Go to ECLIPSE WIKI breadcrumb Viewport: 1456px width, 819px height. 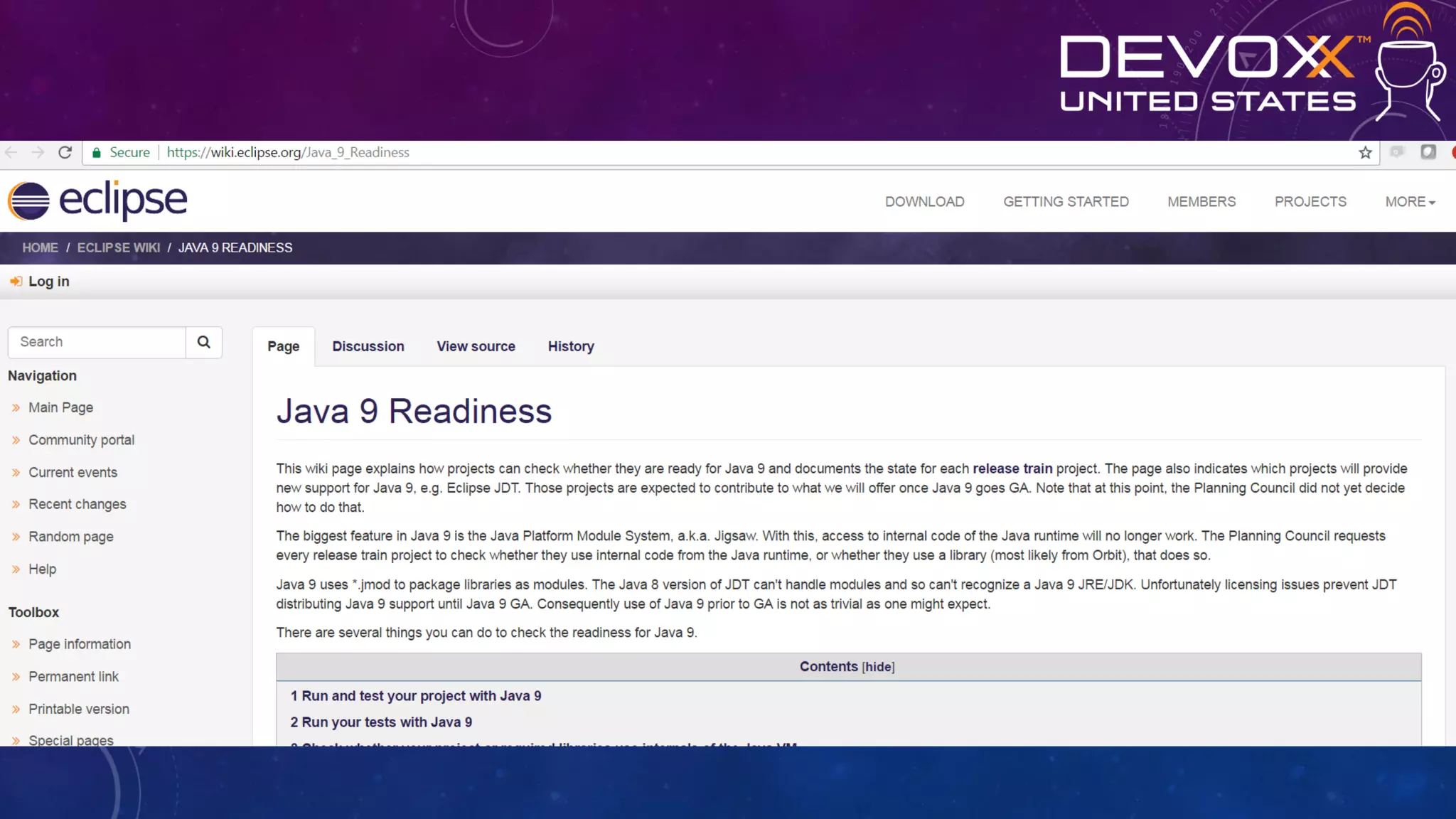pos(118,247)
